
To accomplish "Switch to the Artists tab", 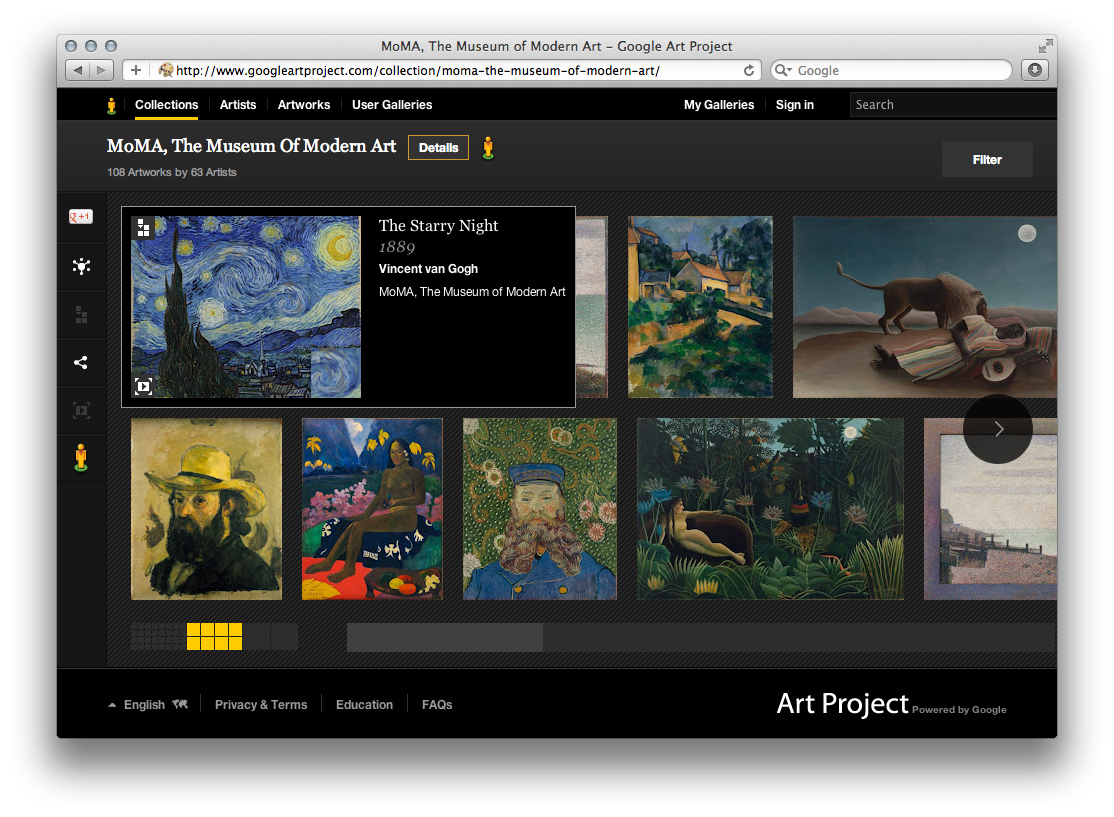I will (237, 105).
